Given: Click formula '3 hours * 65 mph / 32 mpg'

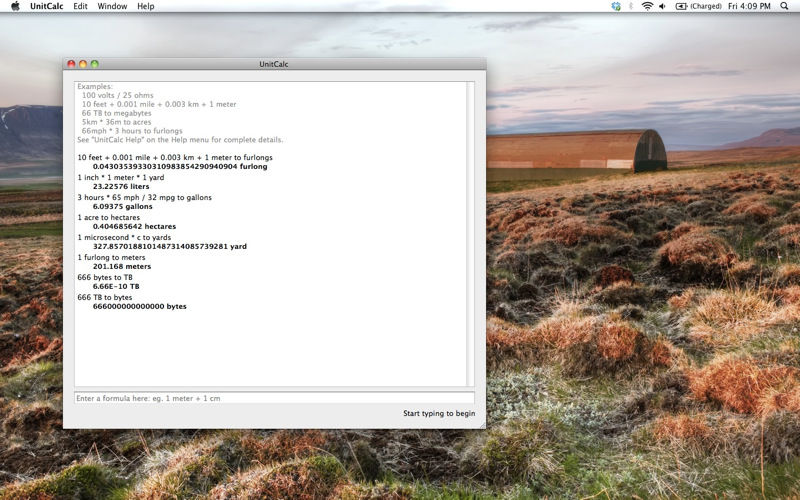Looking at the screenshot, I should pyautogui.click(x=144, y=197).
